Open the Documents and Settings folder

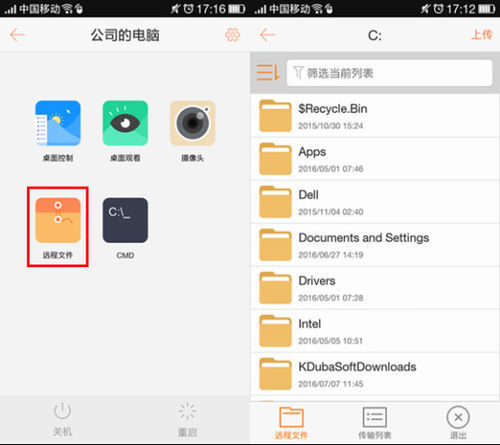point(375,245)
